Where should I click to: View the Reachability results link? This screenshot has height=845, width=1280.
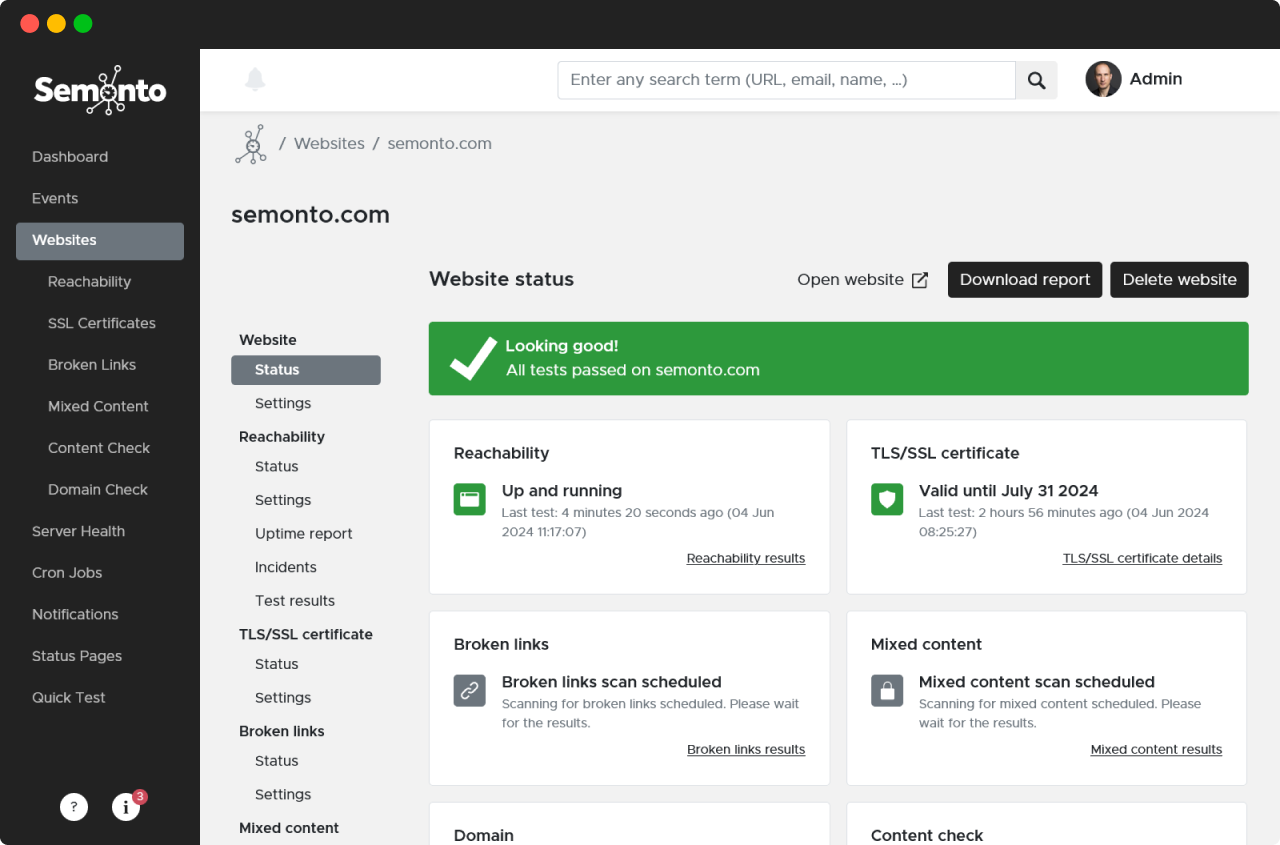745,559
